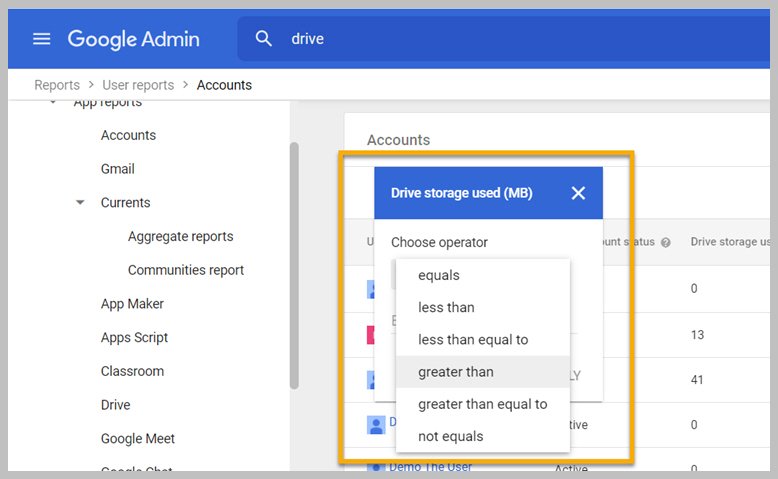This screenshot has width=778, height=479.
Task: Open Apps Script report
Action: coord(134,338)
